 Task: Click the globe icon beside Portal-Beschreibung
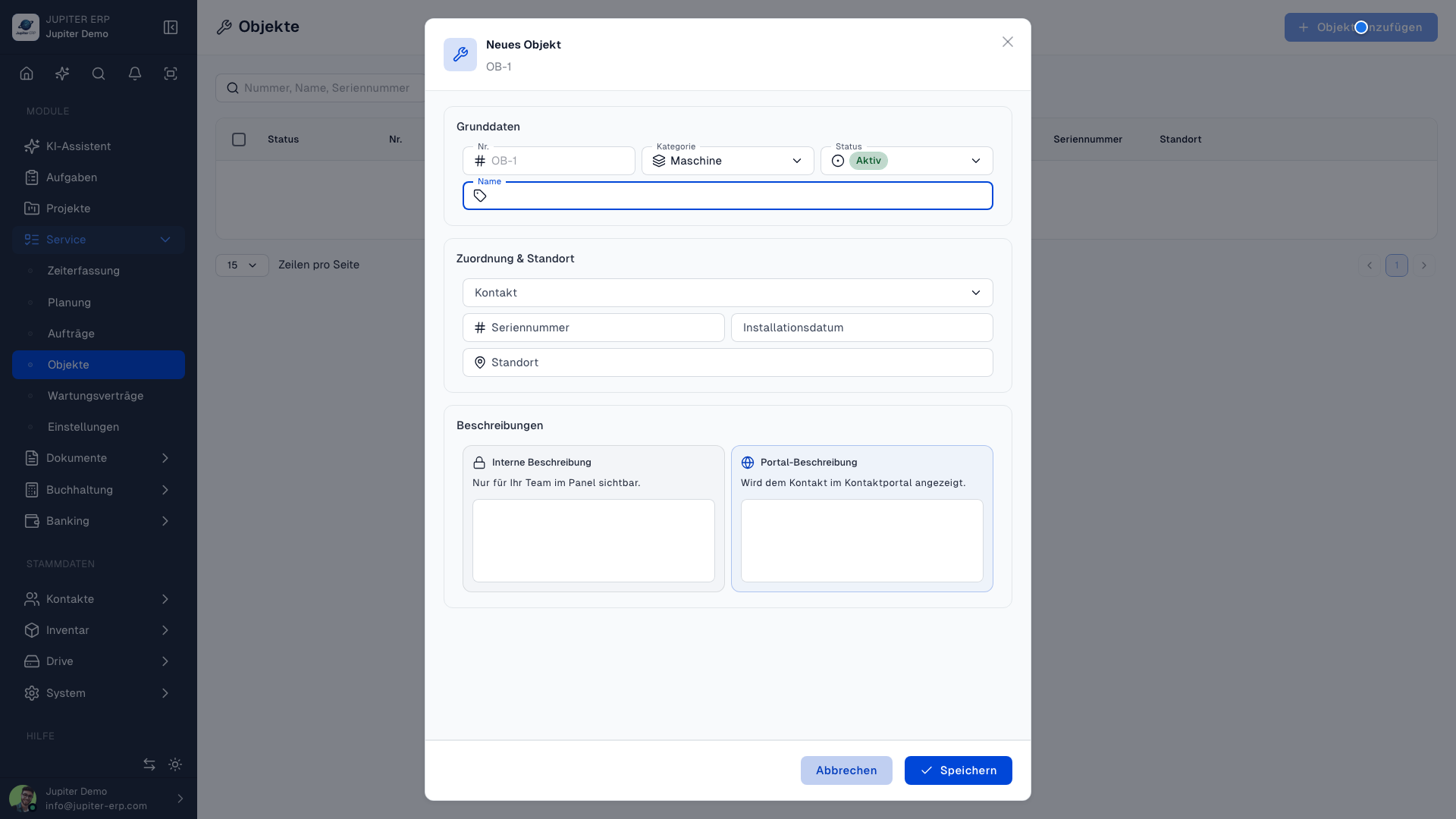click(x=748, y=463)
